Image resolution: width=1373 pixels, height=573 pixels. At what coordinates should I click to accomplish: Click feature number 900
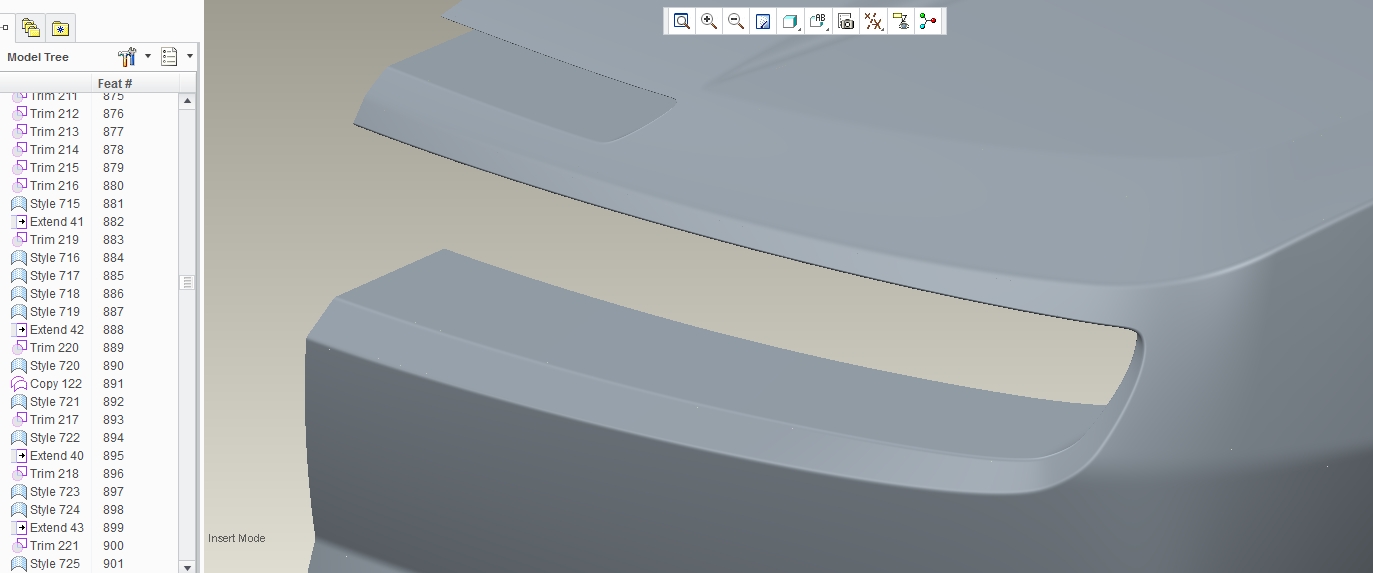113,546
